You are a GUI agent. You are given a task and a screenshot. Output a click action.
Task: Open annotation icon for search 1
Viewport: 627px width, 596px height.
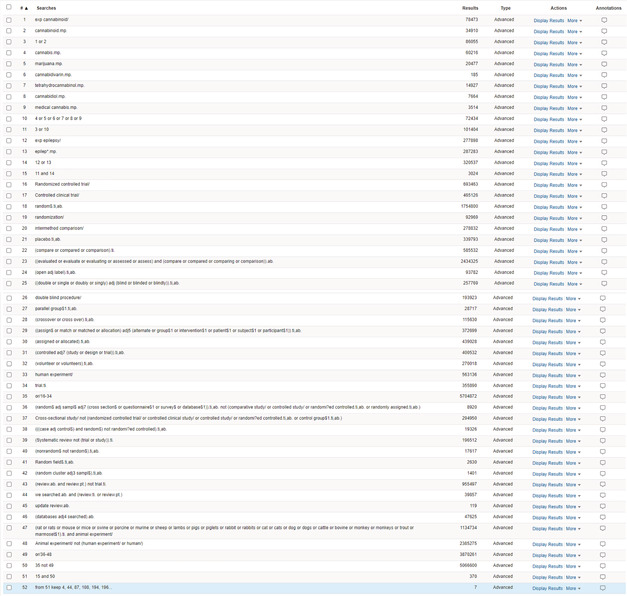(604, 20)
